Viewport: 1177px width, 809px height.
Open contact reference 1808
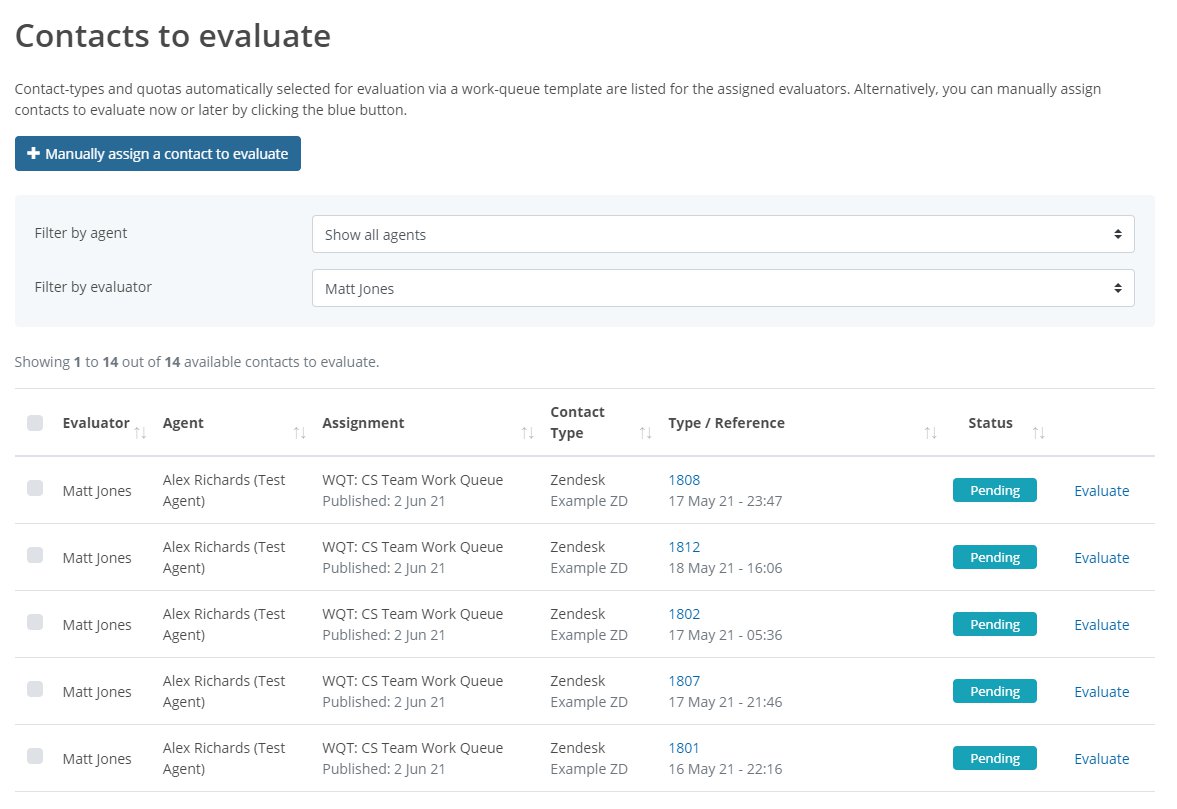(x=684, y=479)
